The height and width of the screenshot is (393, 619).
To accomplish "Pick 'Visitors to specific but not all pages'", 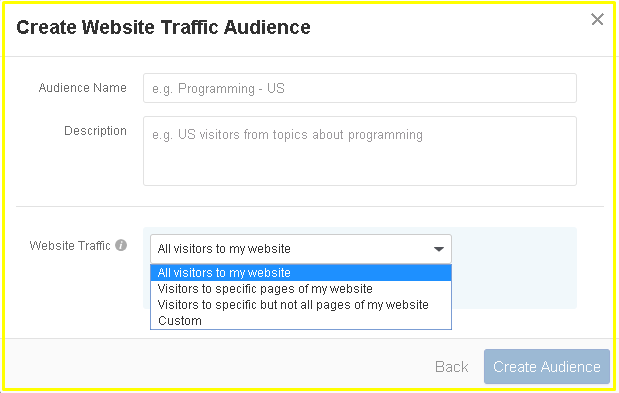I will [301, 305].
